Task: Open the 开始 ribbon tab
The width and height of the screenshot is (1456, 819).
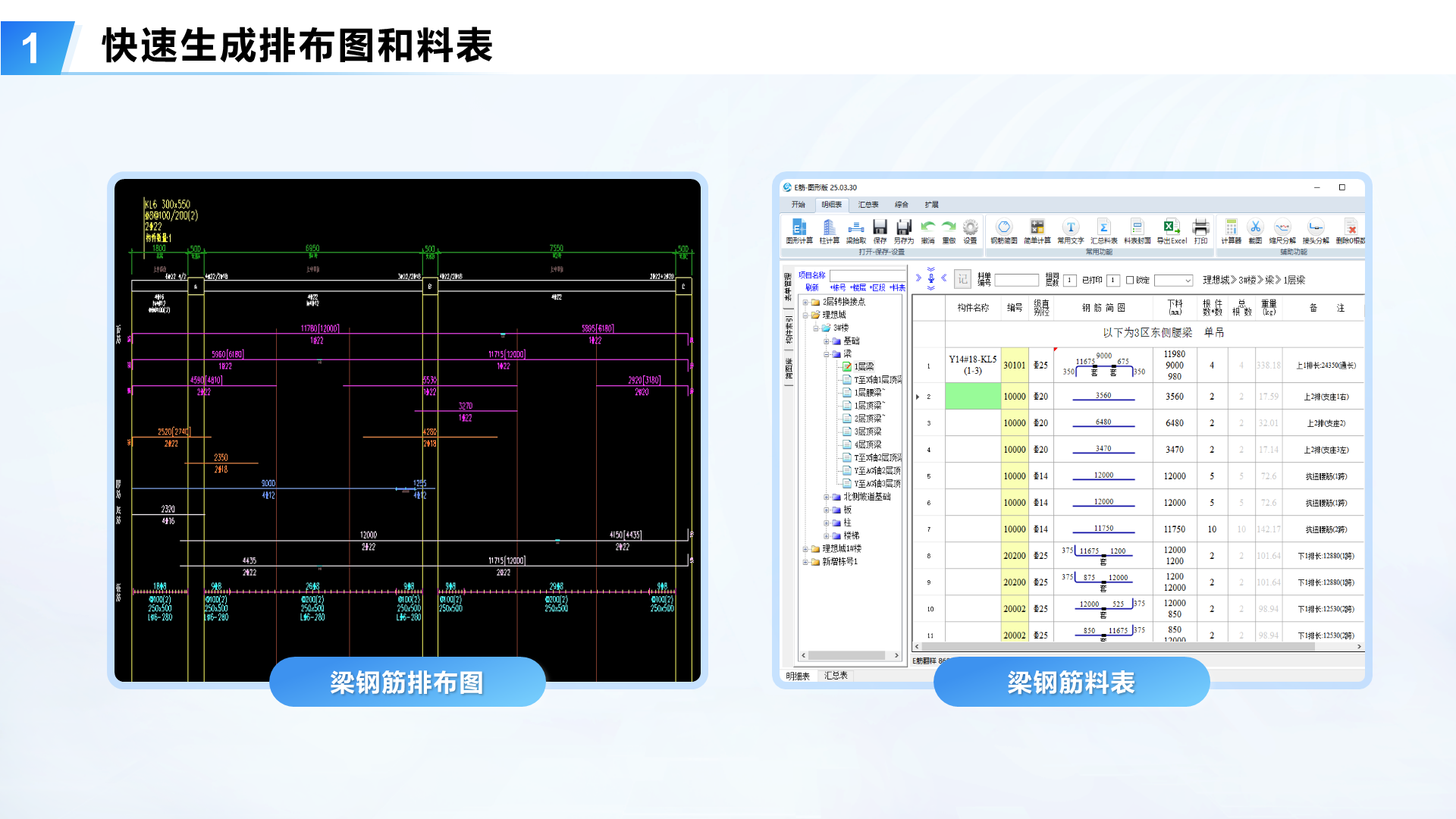Action: click(798, 205)
